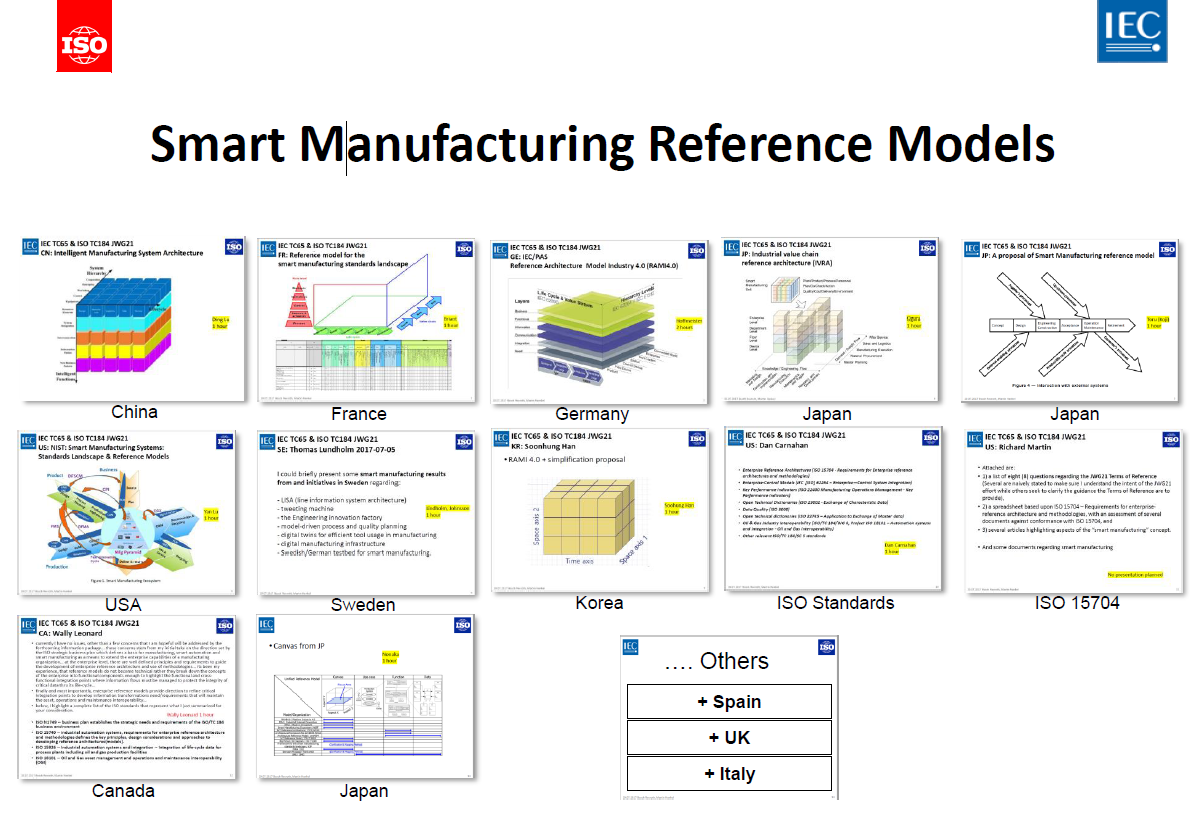This screenshot has width=1195, height=818.
Task: Click the + Spain box
Action: [x=730, y=702]
